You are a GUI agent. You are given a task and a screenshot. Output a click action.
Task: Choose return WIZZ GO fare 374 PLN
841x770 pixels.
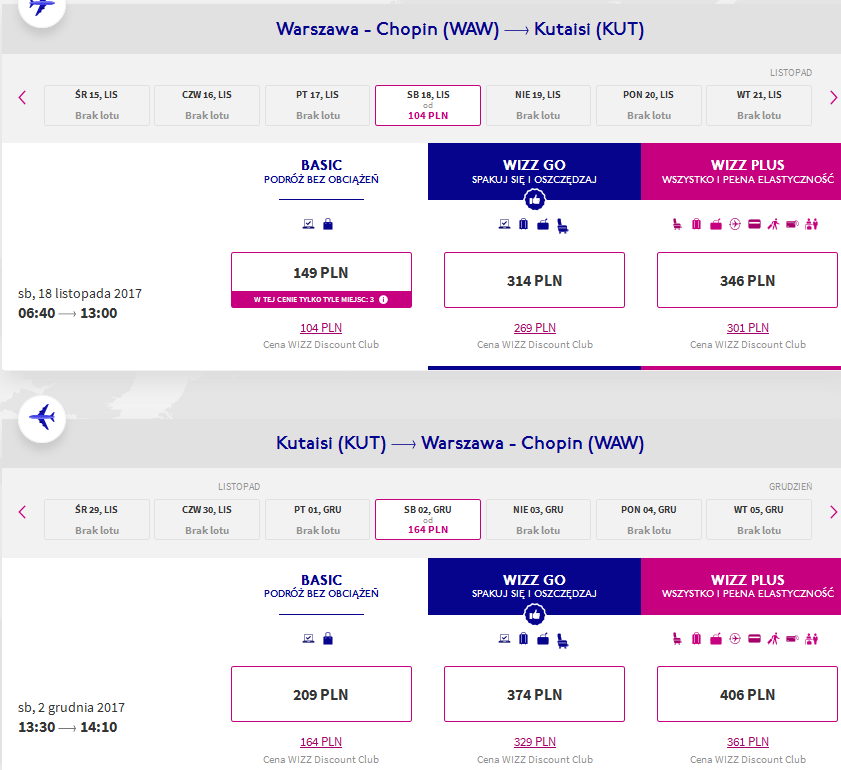(534, 694)
